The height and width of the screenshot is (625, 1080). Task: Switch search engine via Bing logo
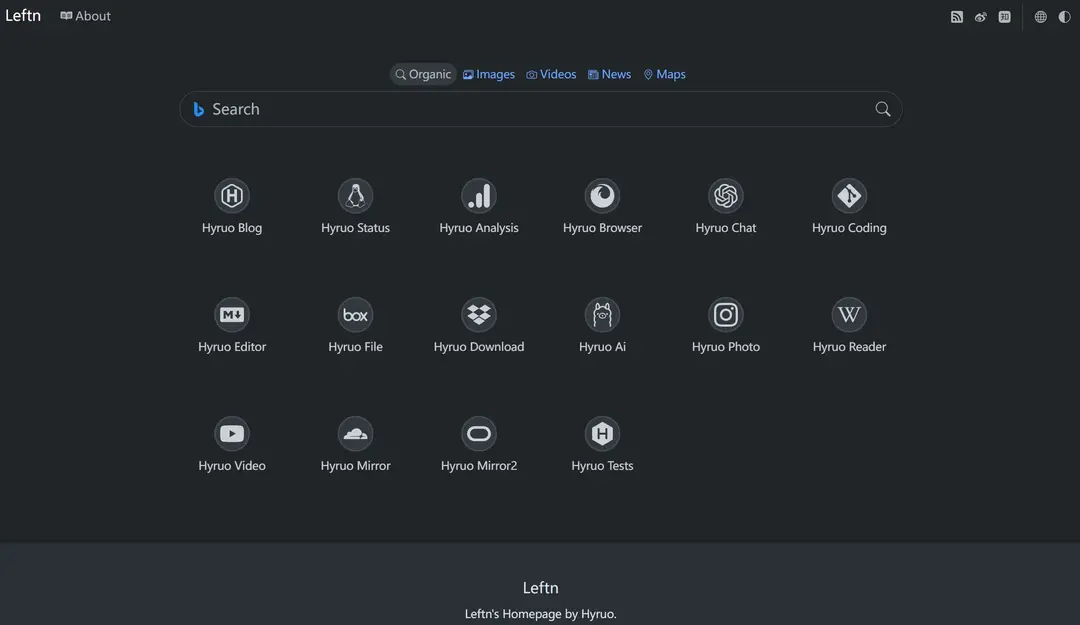pyautogui.click(x=199, y=110)
